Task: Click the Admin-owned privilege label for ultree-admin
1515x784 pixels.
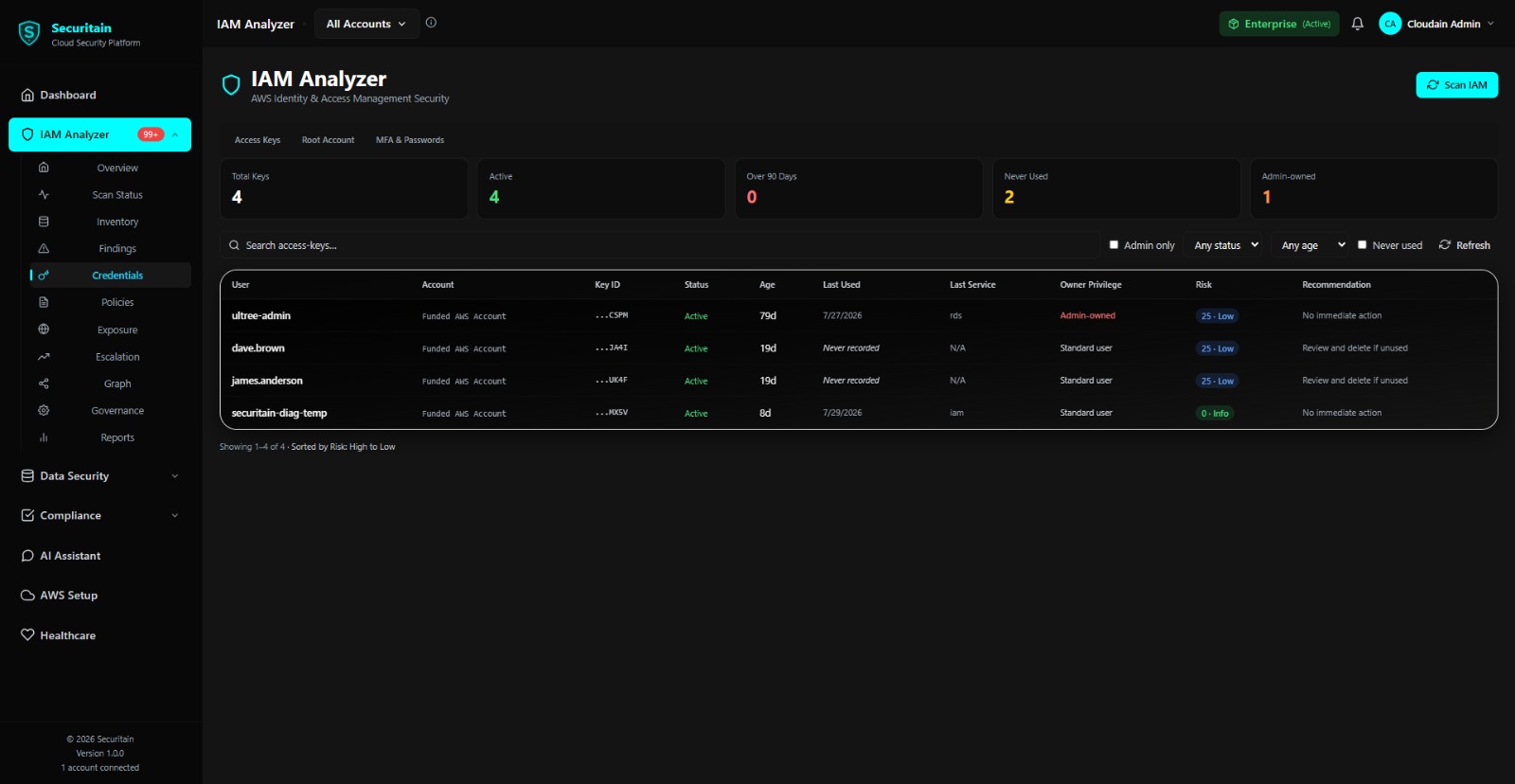Action: [x=1087, y=316]
